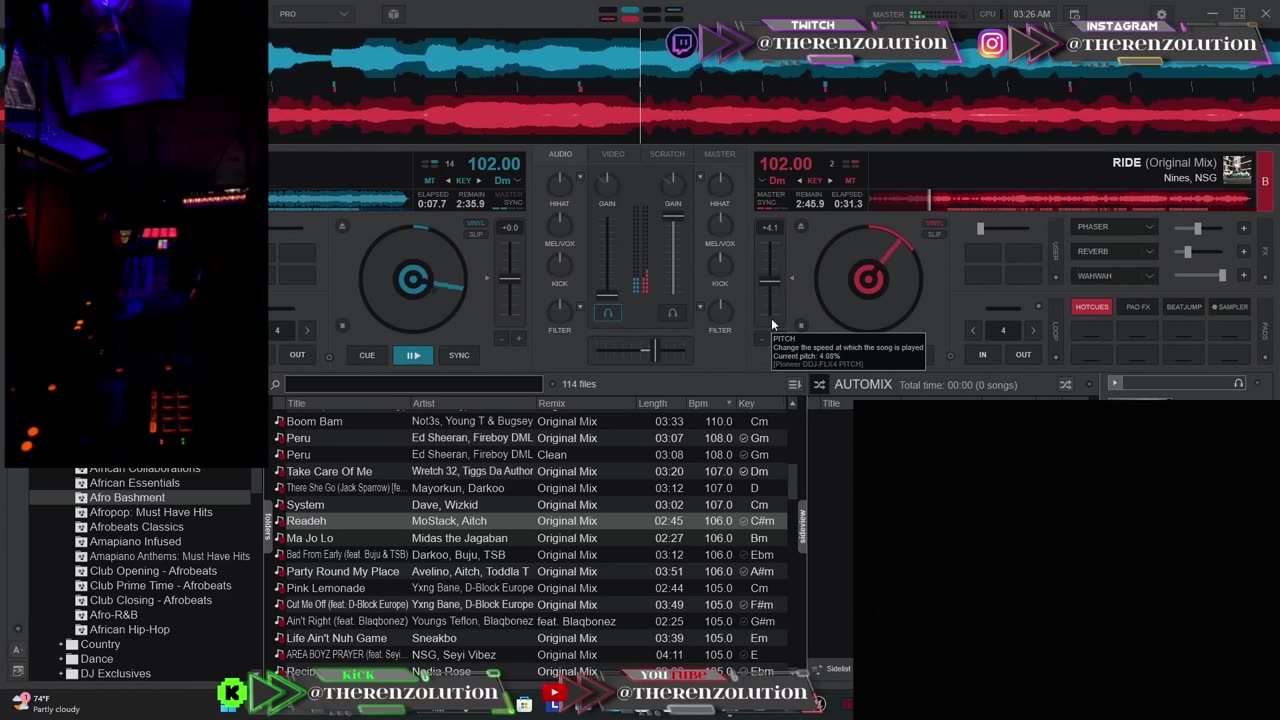The height and width of the screenshot is (720, 1280).
Task: Set loop OUT on right deck
Action: 1023,355
